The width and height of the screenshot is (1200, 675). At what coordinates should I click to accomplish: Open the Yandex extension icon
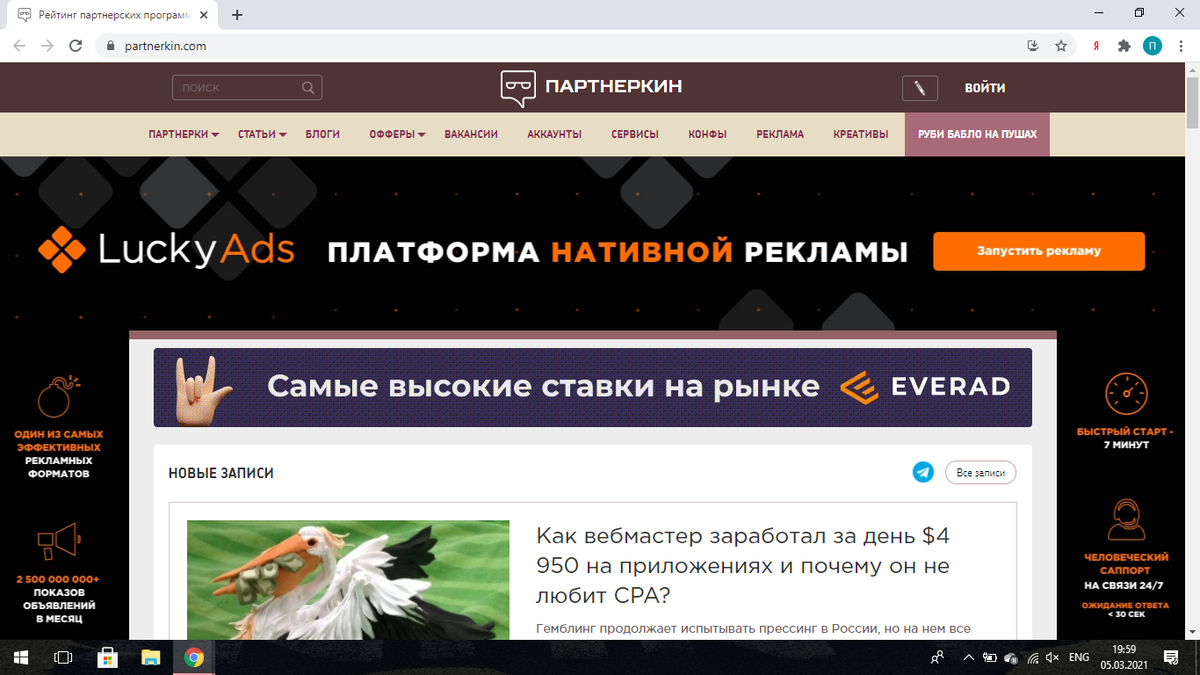1097,46
